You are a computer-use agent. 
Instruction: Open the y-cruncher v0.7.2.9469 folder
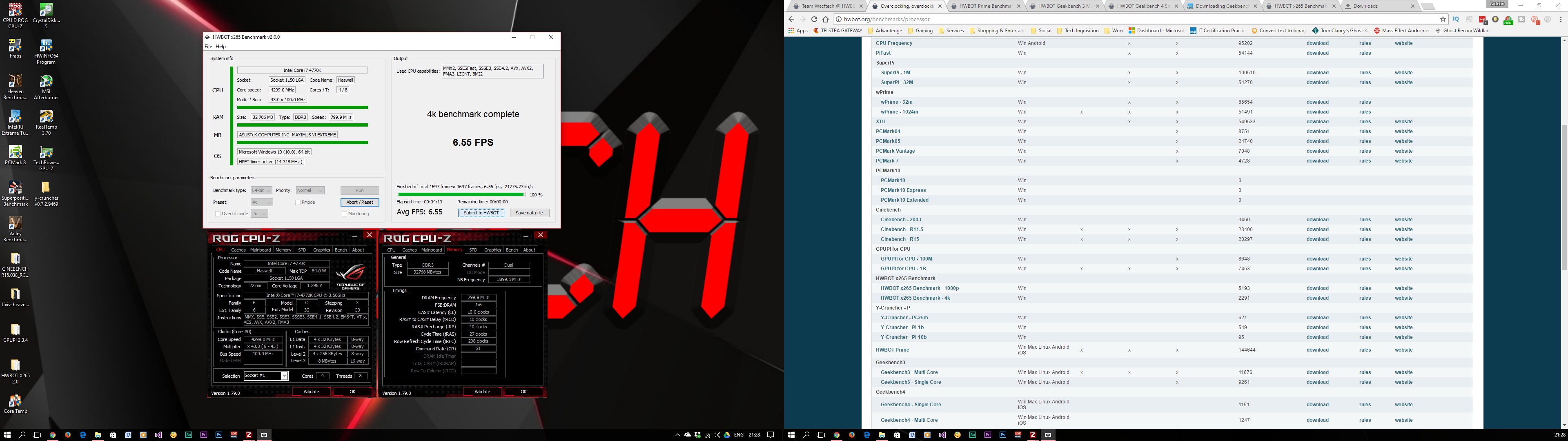point(46,193)
